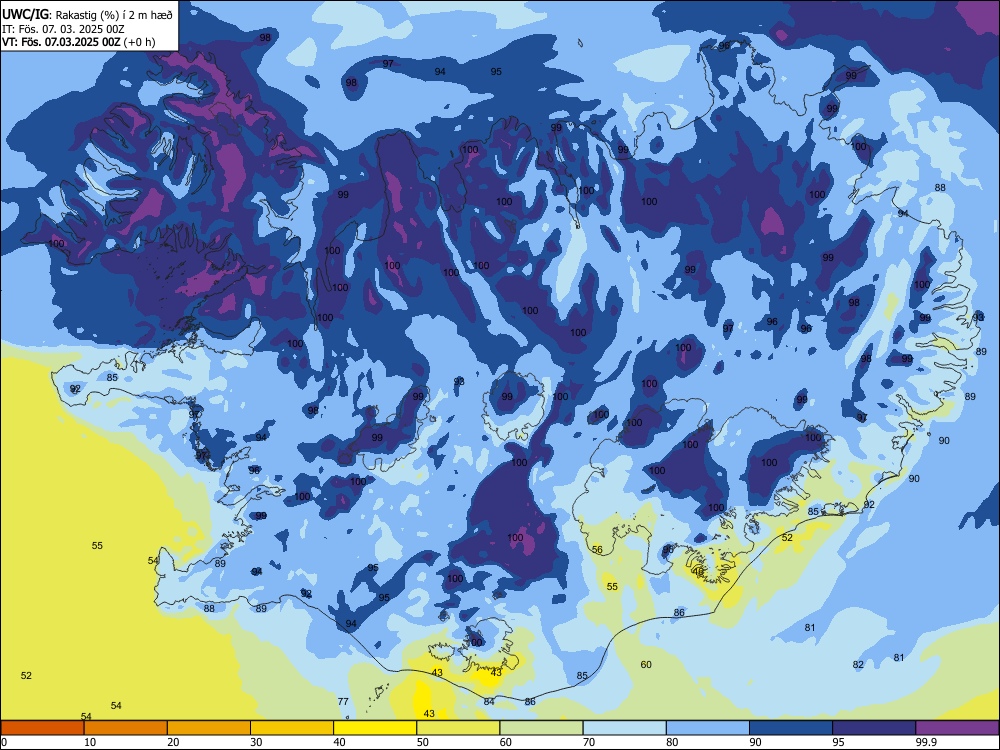Viewport: 1000px width, 750px height.
Task: Click the 50–60% pale yellow legend swatch
Action: 458,728
